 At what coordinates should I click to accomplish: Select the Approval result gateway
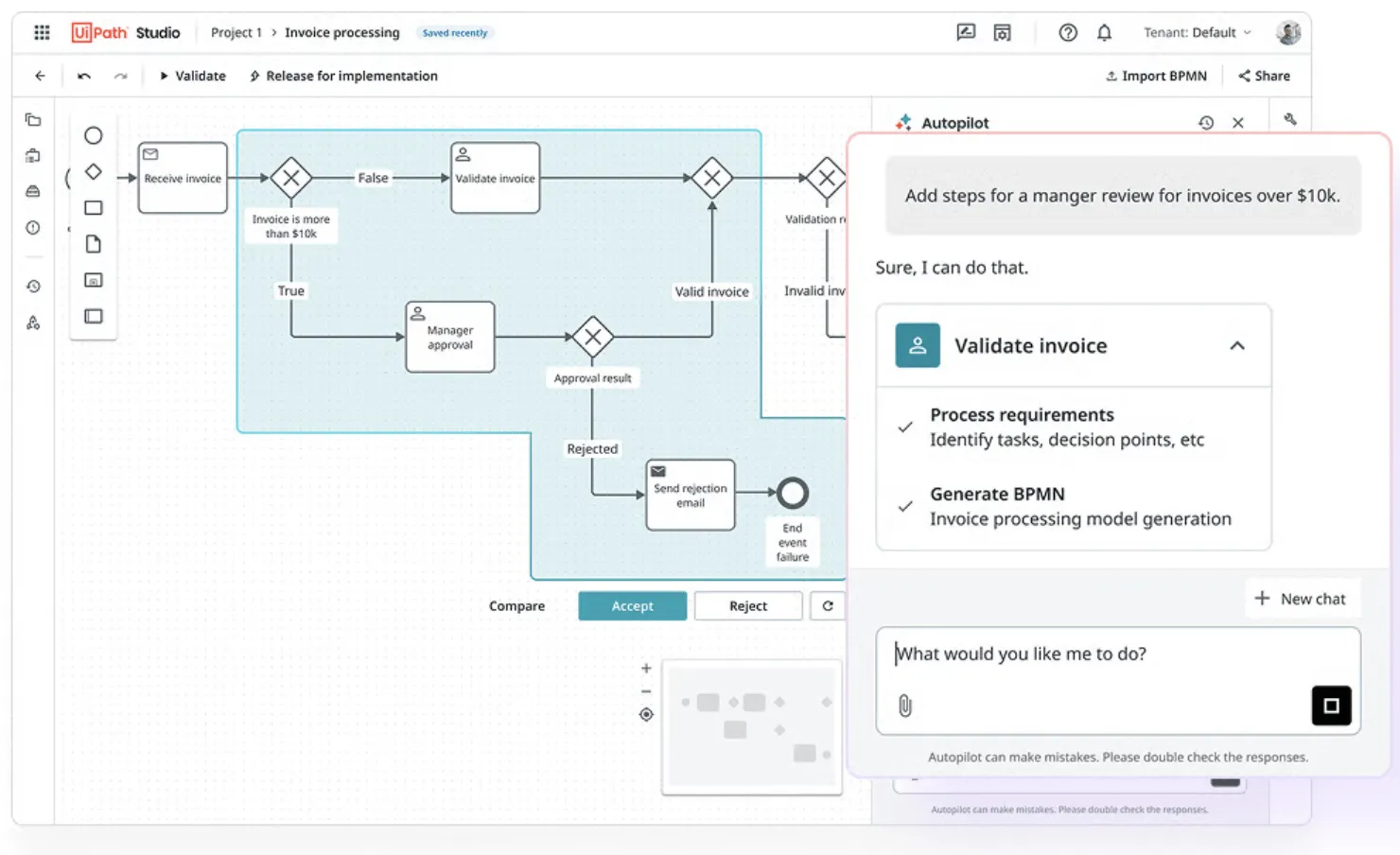[593, 337]
